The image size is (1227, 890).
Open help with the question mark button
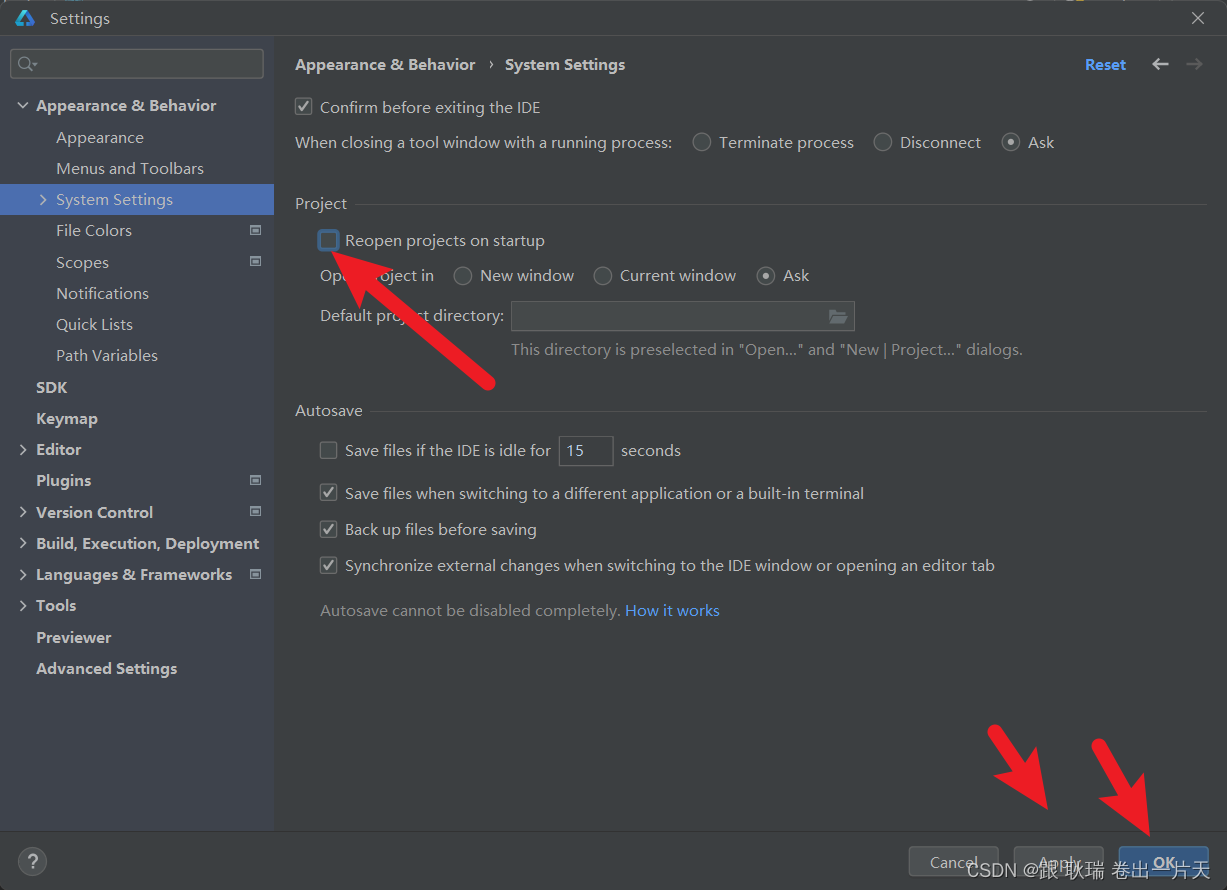click(x=32, y=861)
